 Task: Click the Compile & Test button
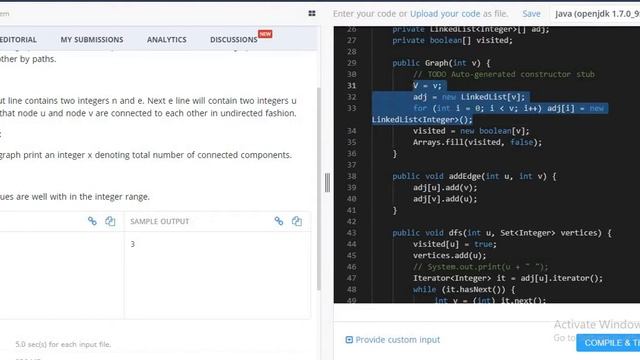(x=608, y=343)
